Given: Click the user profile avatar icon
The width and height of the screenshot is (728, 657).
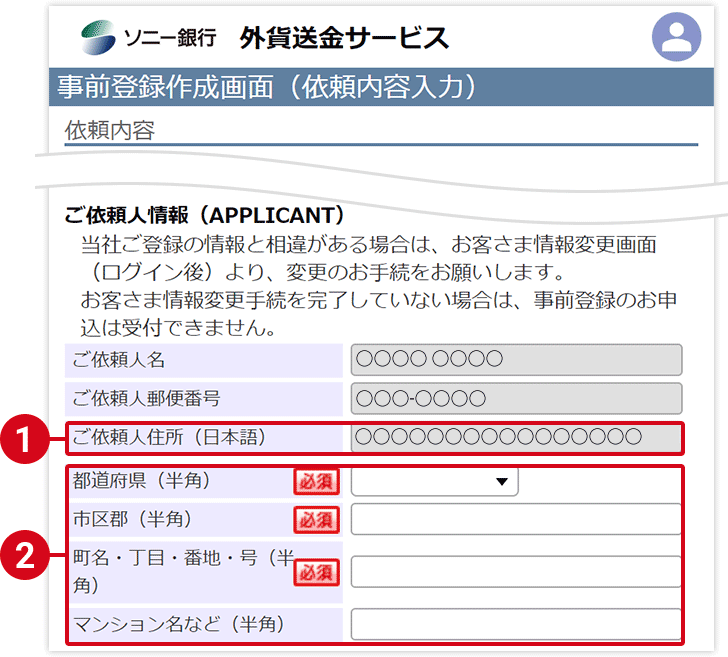Looking at the screenshot, I should point(677,38).
